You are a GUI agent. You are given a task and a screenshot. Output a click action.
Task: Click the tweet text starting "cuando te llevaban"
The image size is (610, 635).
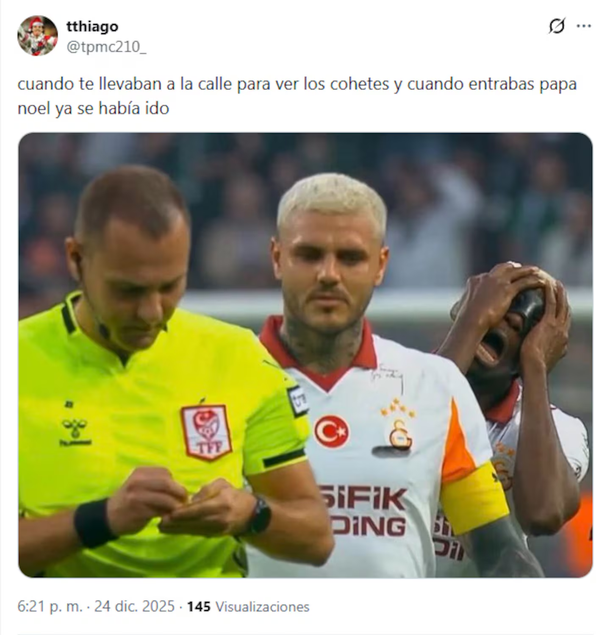(297, 96)
